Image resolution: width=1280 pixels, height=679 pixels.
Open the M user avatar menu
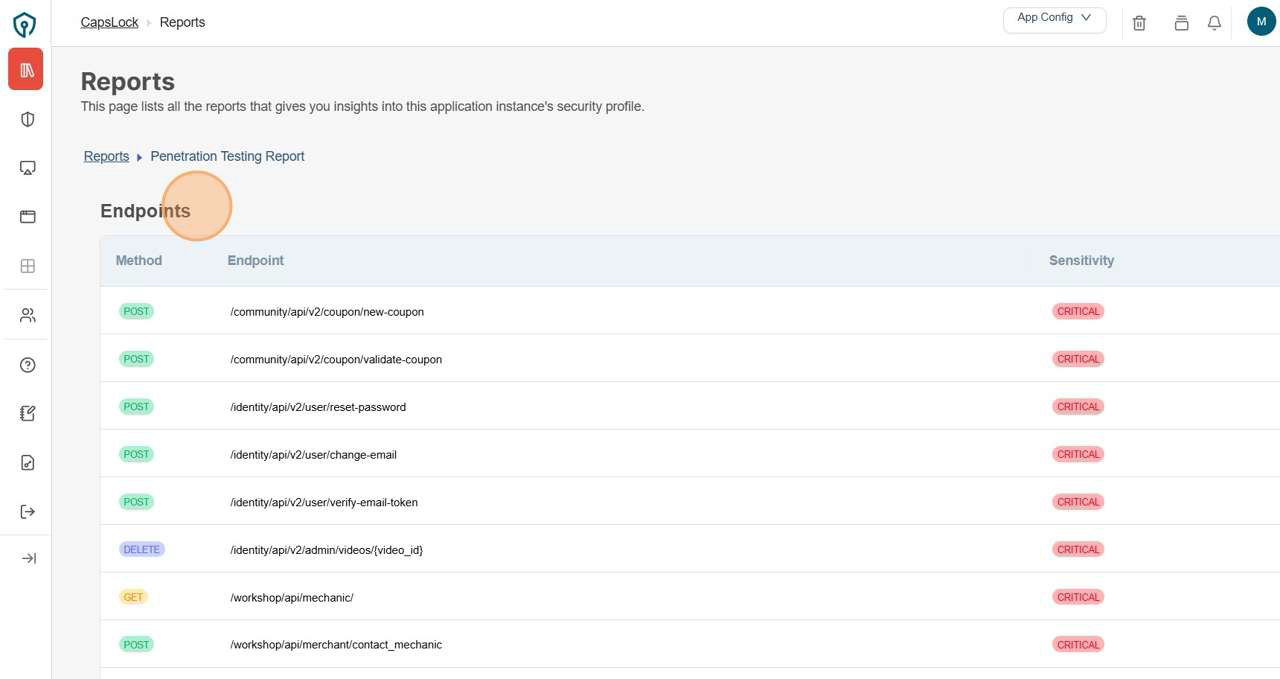click(1261, 21)
